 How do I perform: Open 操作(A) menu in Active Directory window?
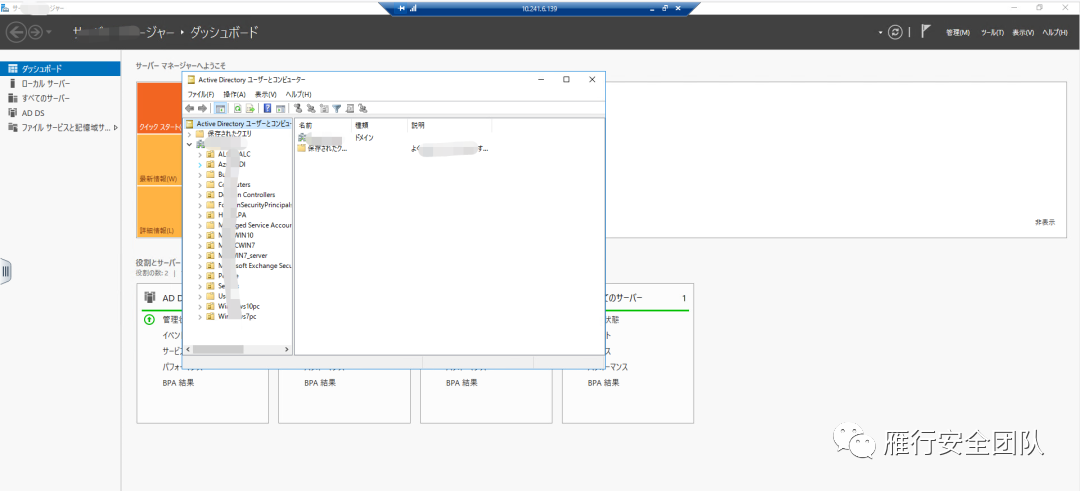point(234,94)
